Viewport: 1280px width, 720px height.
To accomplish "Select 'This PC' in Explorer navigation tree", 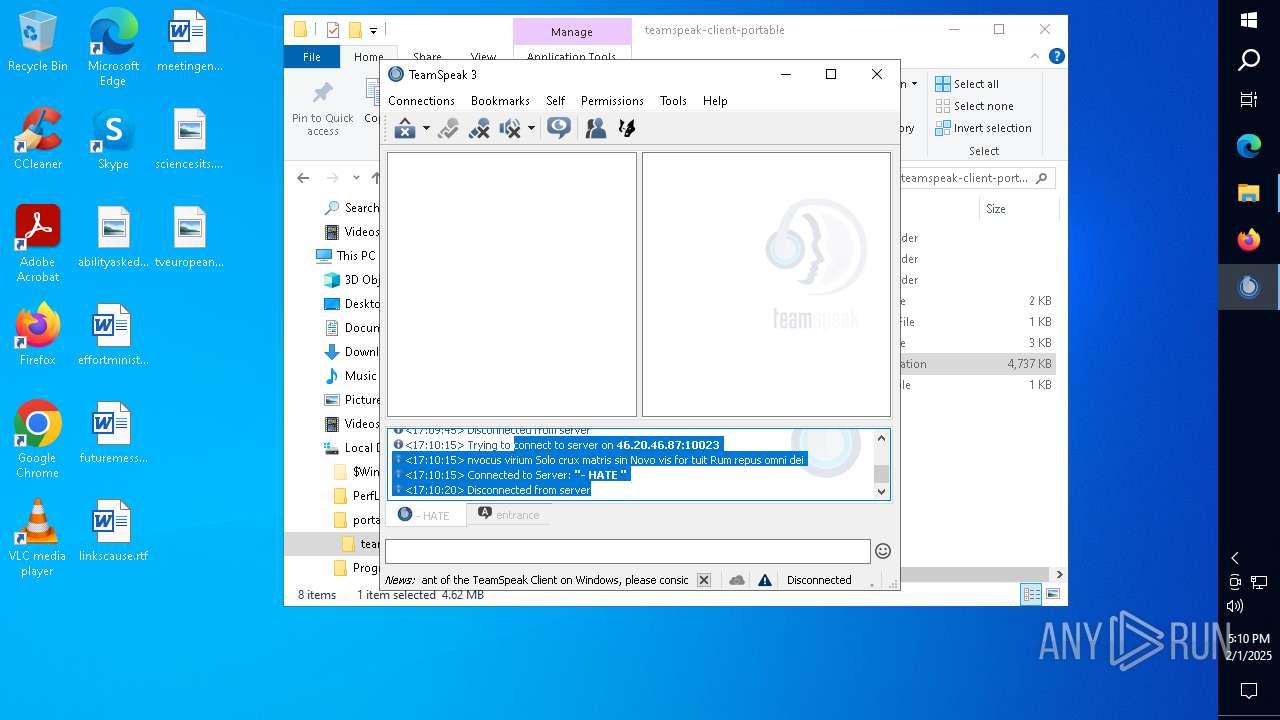I will pyautogui.click(x=346, y=255).
